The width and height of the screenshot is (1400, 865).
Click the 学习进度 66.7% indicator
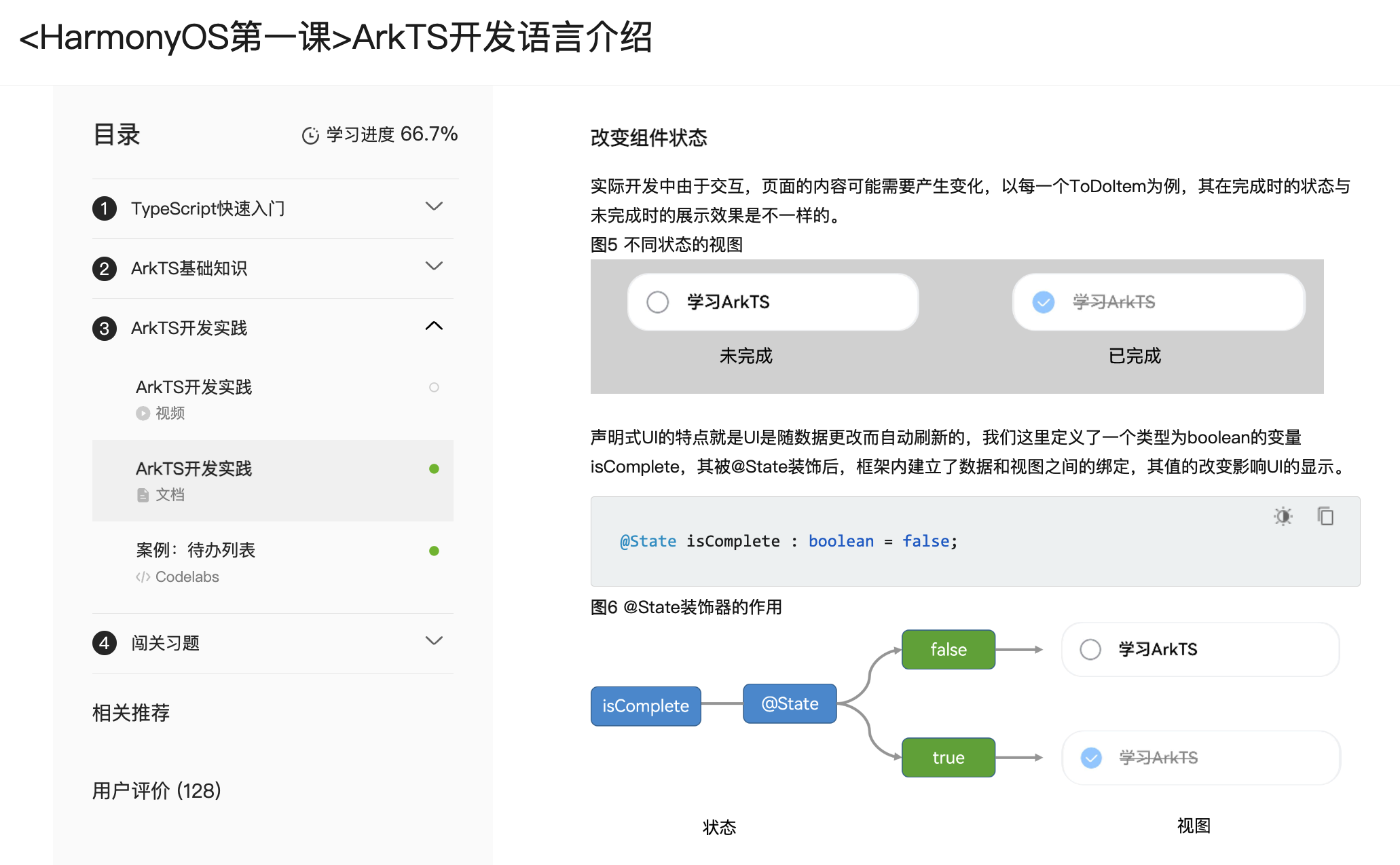tap(380, 134)
